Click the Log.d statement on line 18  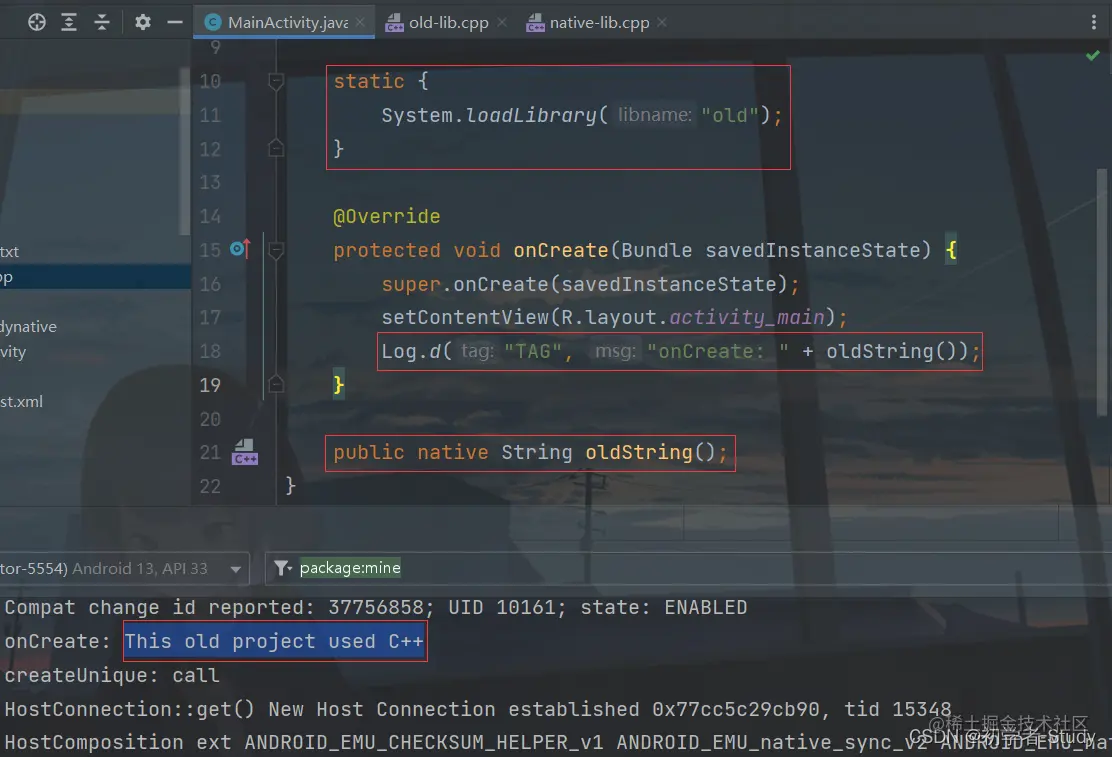click(x=680, y=351)
